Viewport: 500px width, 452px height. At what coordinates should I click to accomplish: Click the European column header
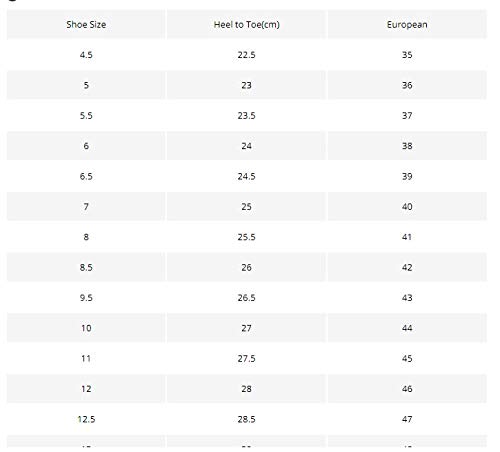click(407, 24)
